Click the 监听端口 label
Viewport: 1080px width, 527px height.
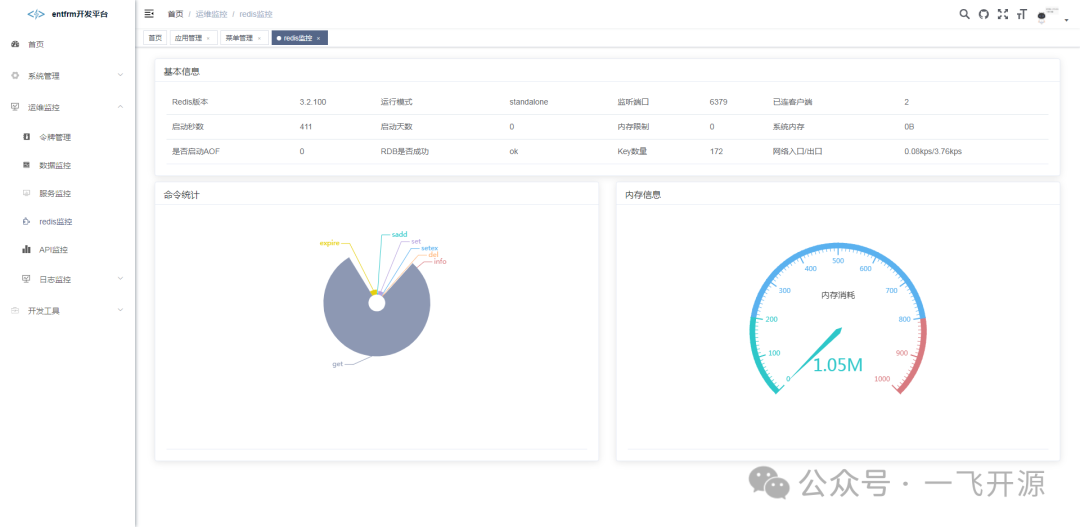(634, 102)
